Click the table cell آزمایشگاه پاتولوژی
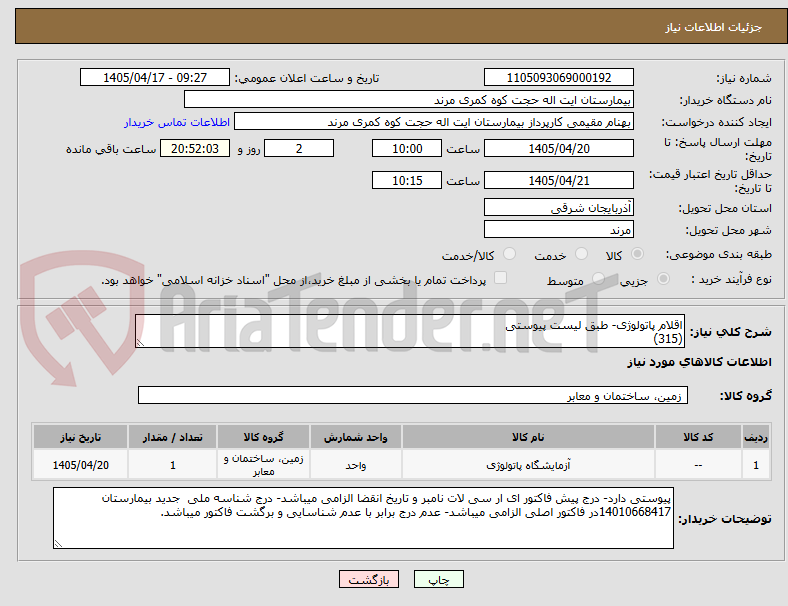This screenshot has width=788, height=606. pyautogui.click(x=528, y=465)
